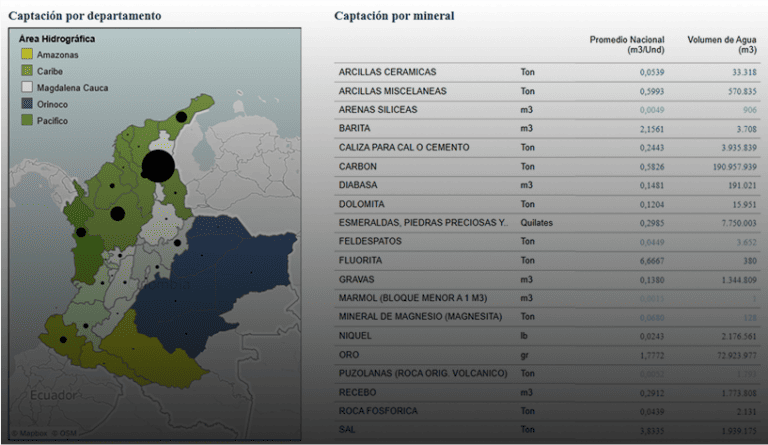Click the largest black bubble on map
This screenshot has height=445, width=768.
[158, 167]
